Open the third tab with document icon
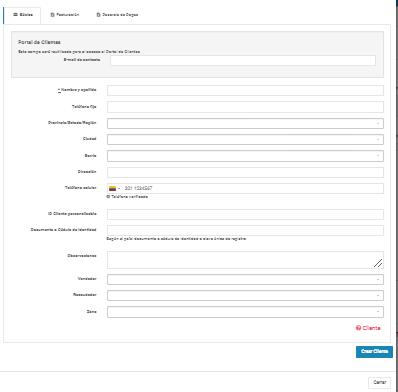 click(117, 15)
